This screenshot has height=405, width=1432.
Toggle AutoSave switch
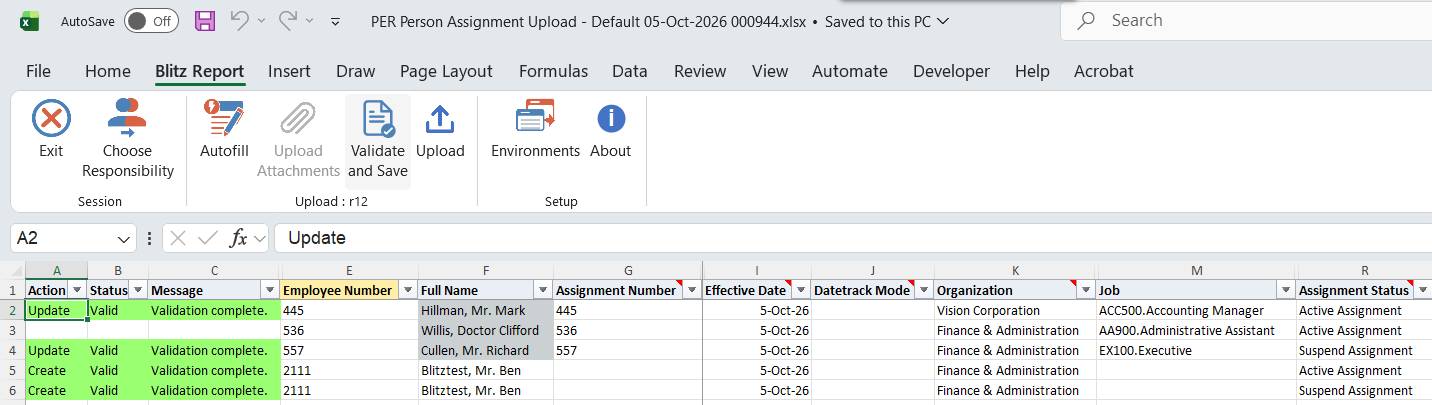tap(152, 21)
